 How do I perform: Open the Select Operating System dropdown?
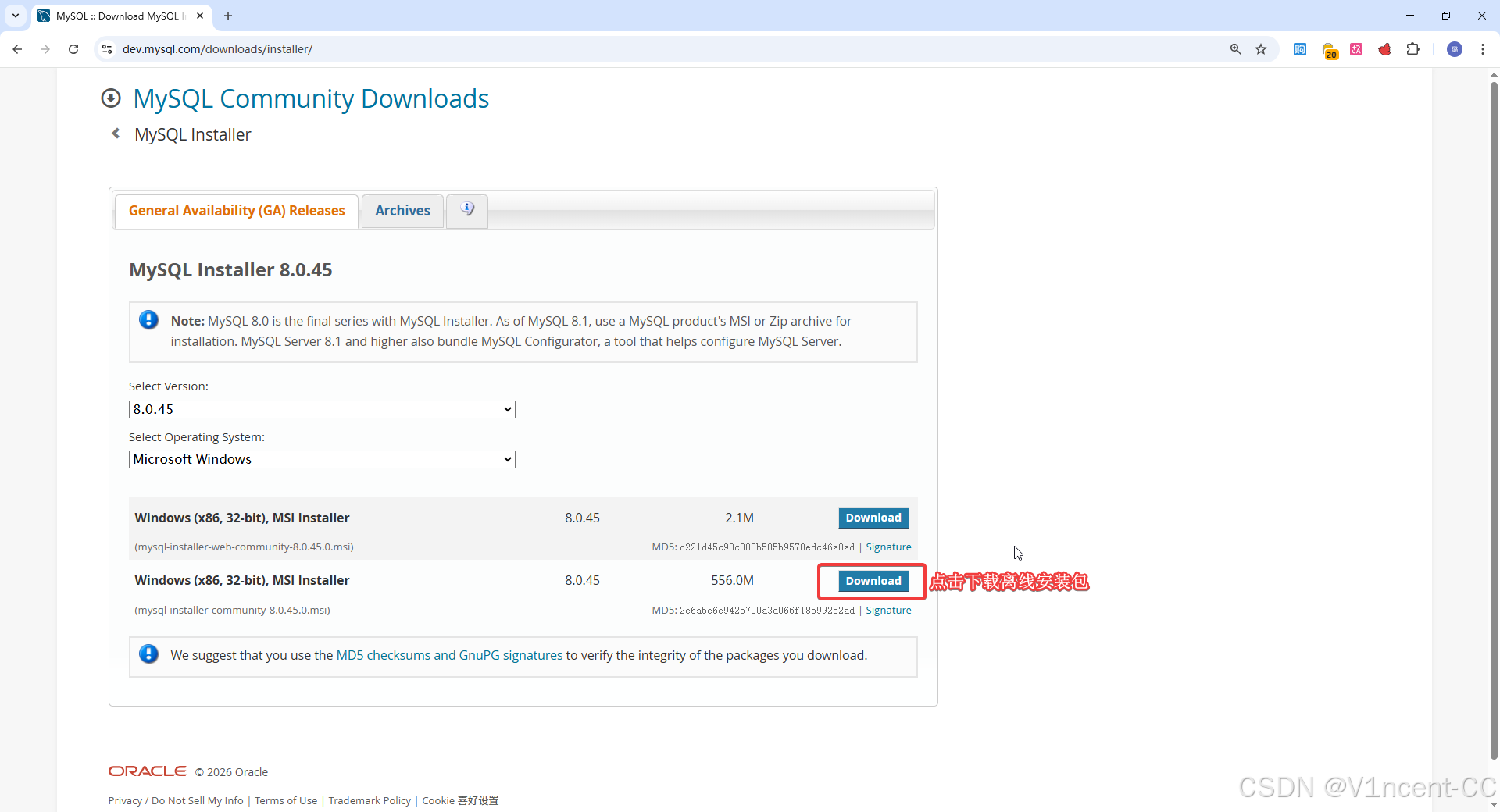tap(322, 459)
